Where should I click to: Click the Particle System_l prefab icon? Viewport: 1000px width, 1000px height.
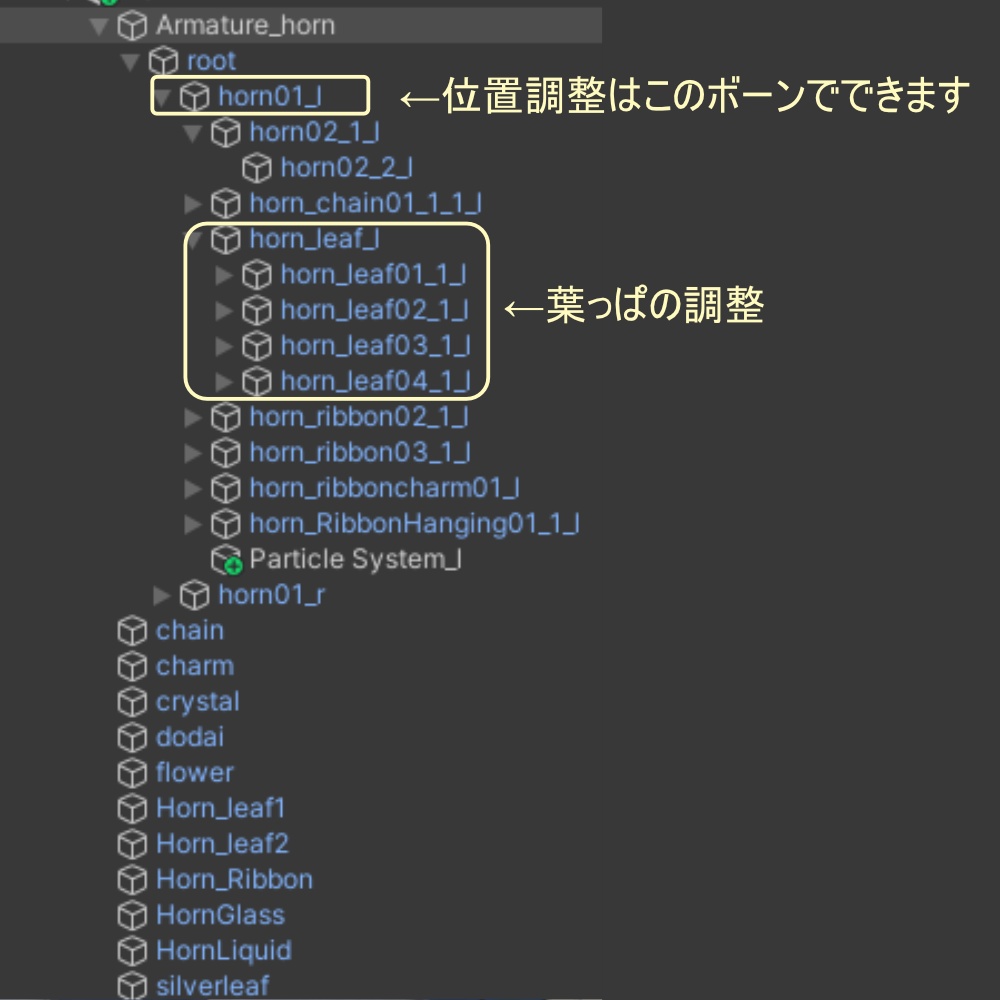226,560
